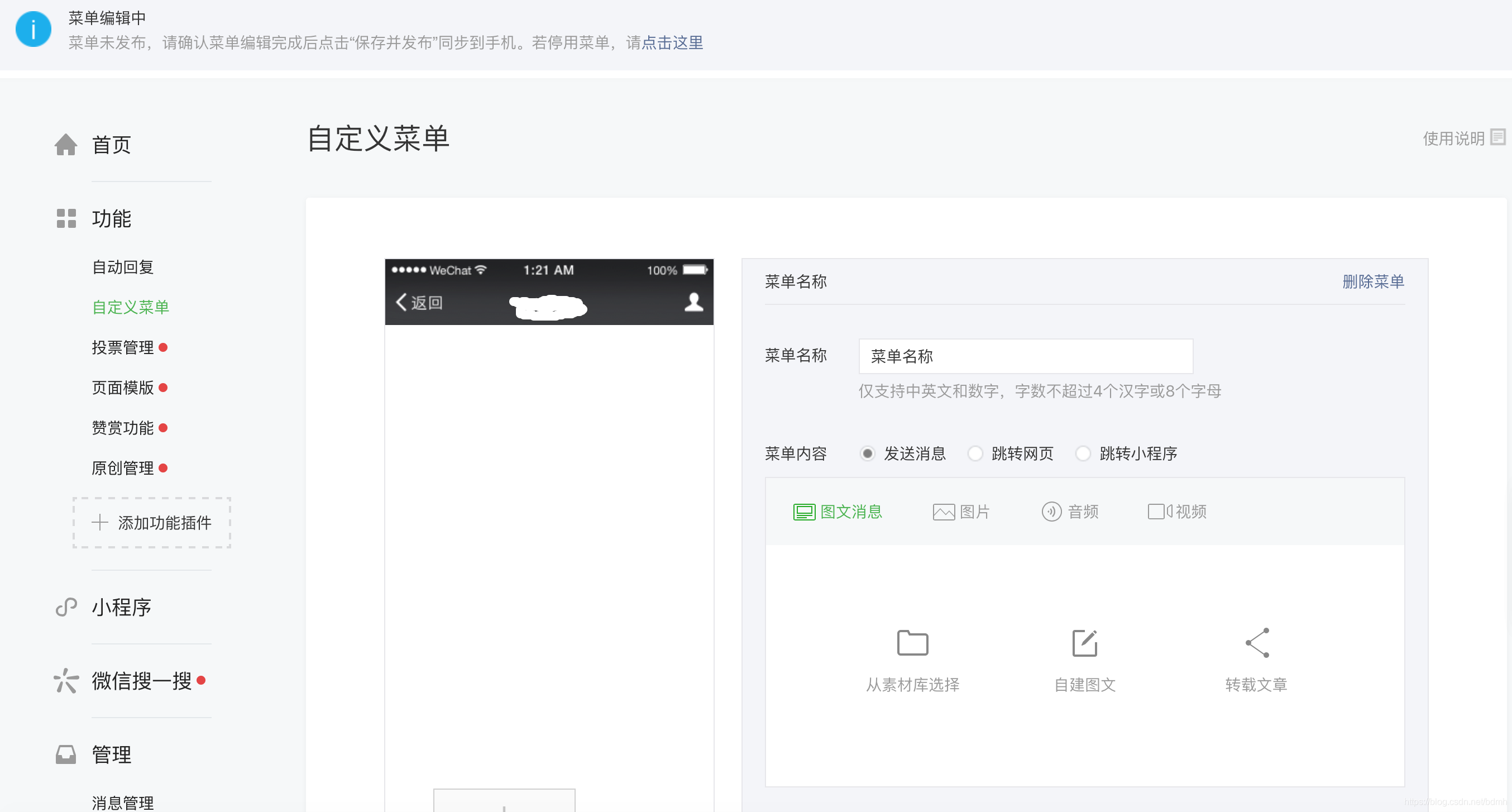Select the 跳转网页 radio option

click(975, 453)
